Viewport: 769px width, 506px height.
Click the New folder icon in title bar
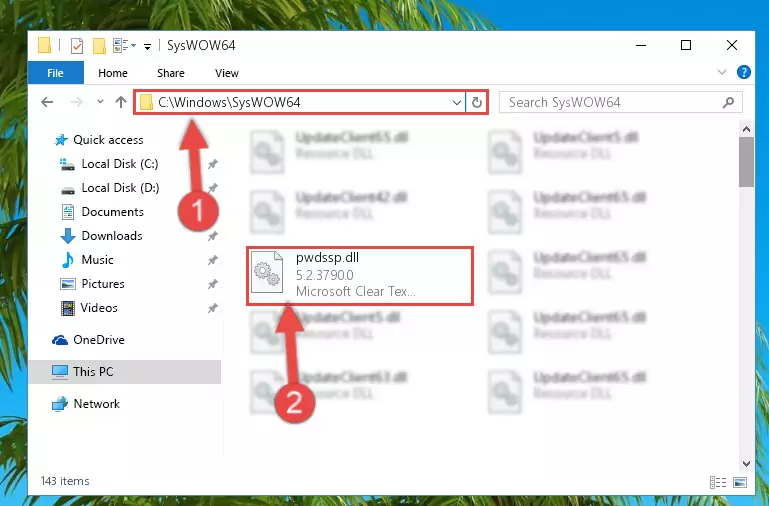click(x=99, y=46)
